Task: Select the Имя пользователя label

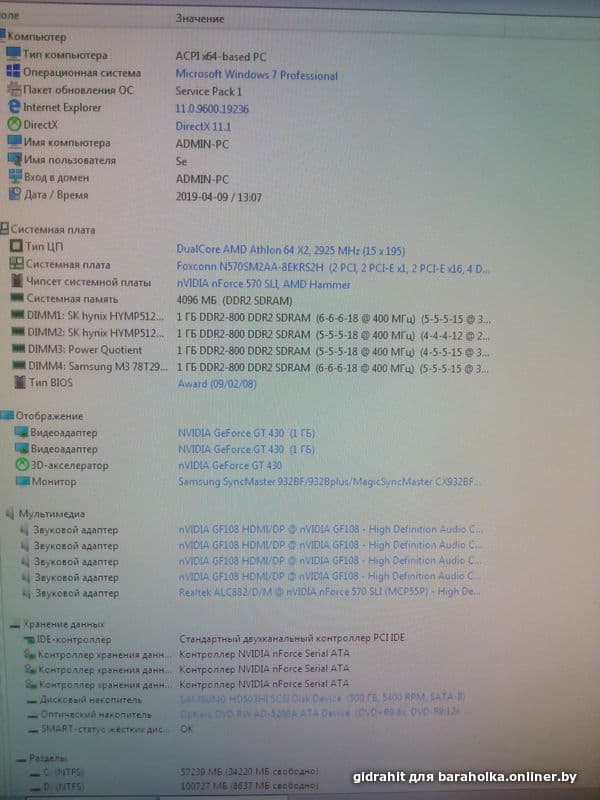Action: (70, 160)
